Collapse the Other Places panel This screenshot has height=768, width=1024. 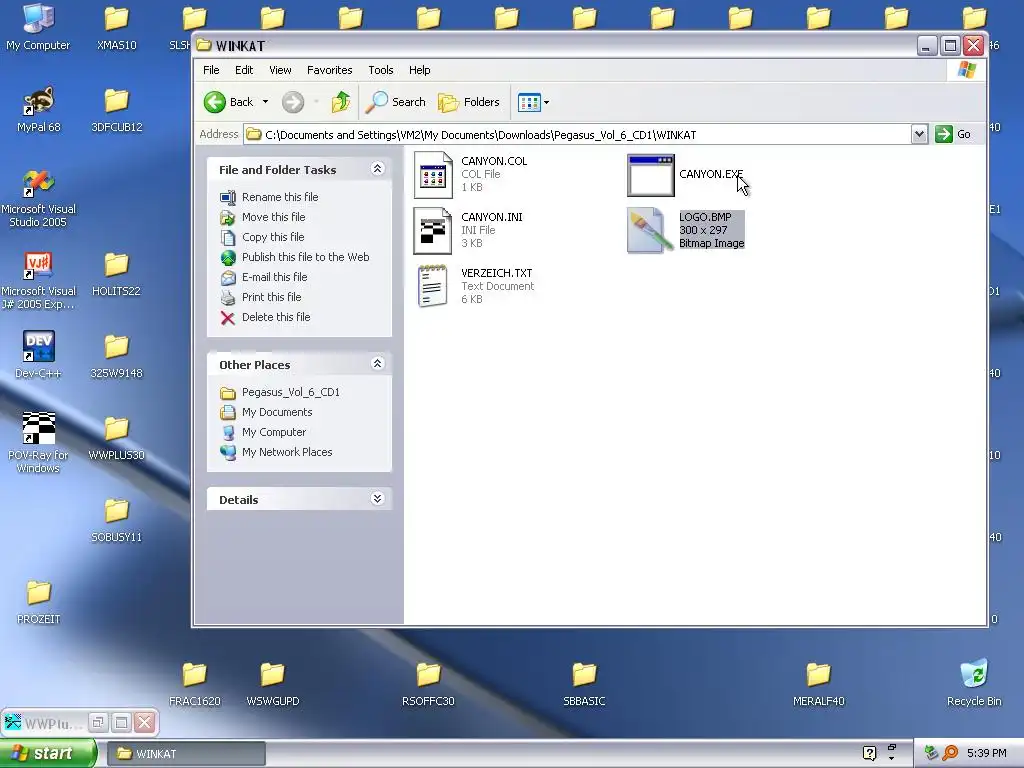click(377, 364)
